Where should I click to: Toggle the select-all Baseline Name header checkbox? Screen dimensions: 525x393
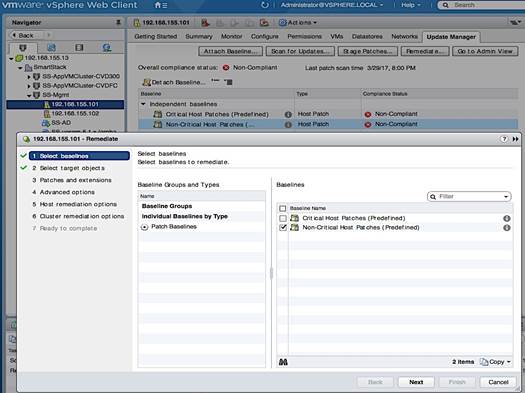283,208
